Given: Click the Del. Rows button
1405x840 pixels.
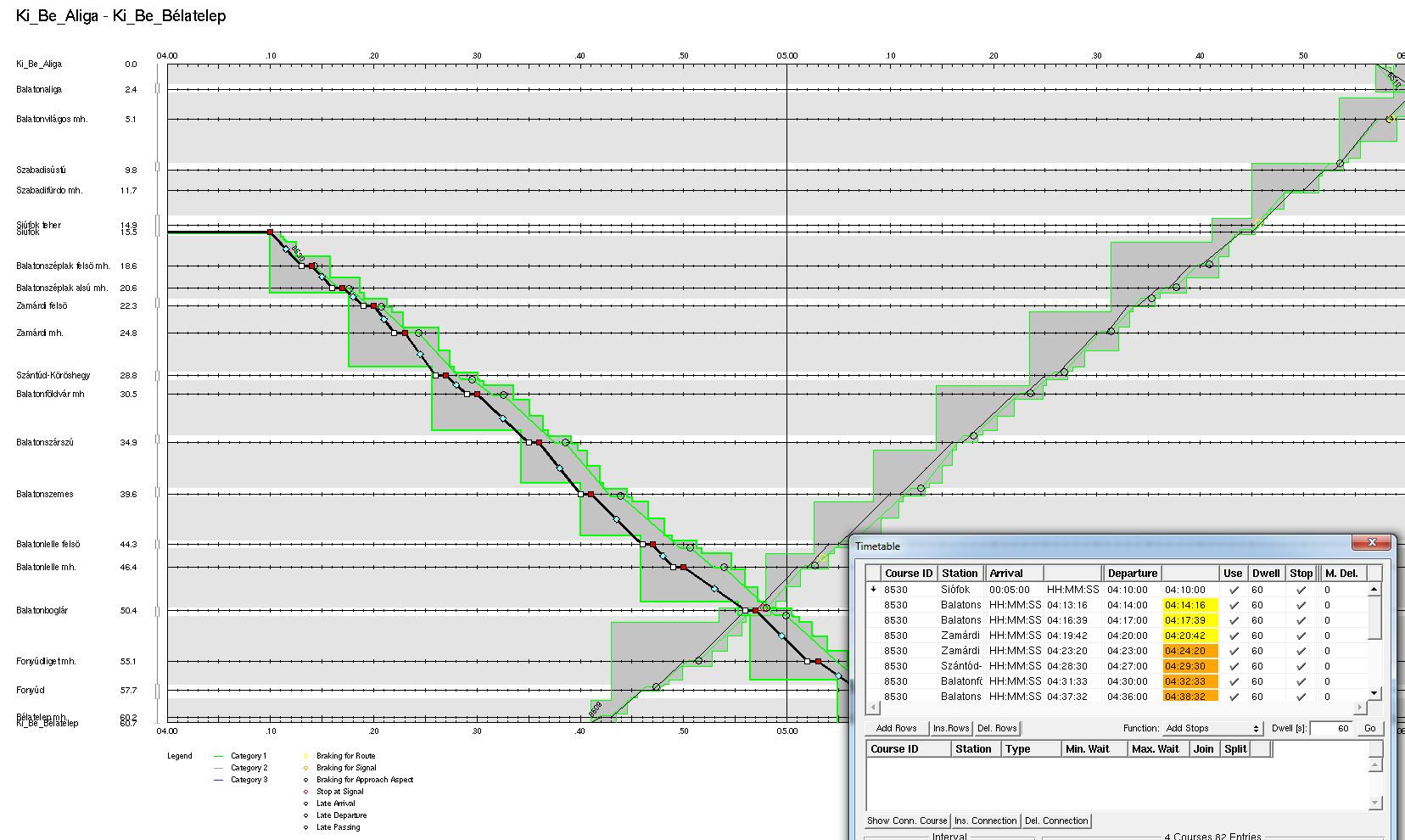Looking at the screenshot, I should [x=997, y=728].
